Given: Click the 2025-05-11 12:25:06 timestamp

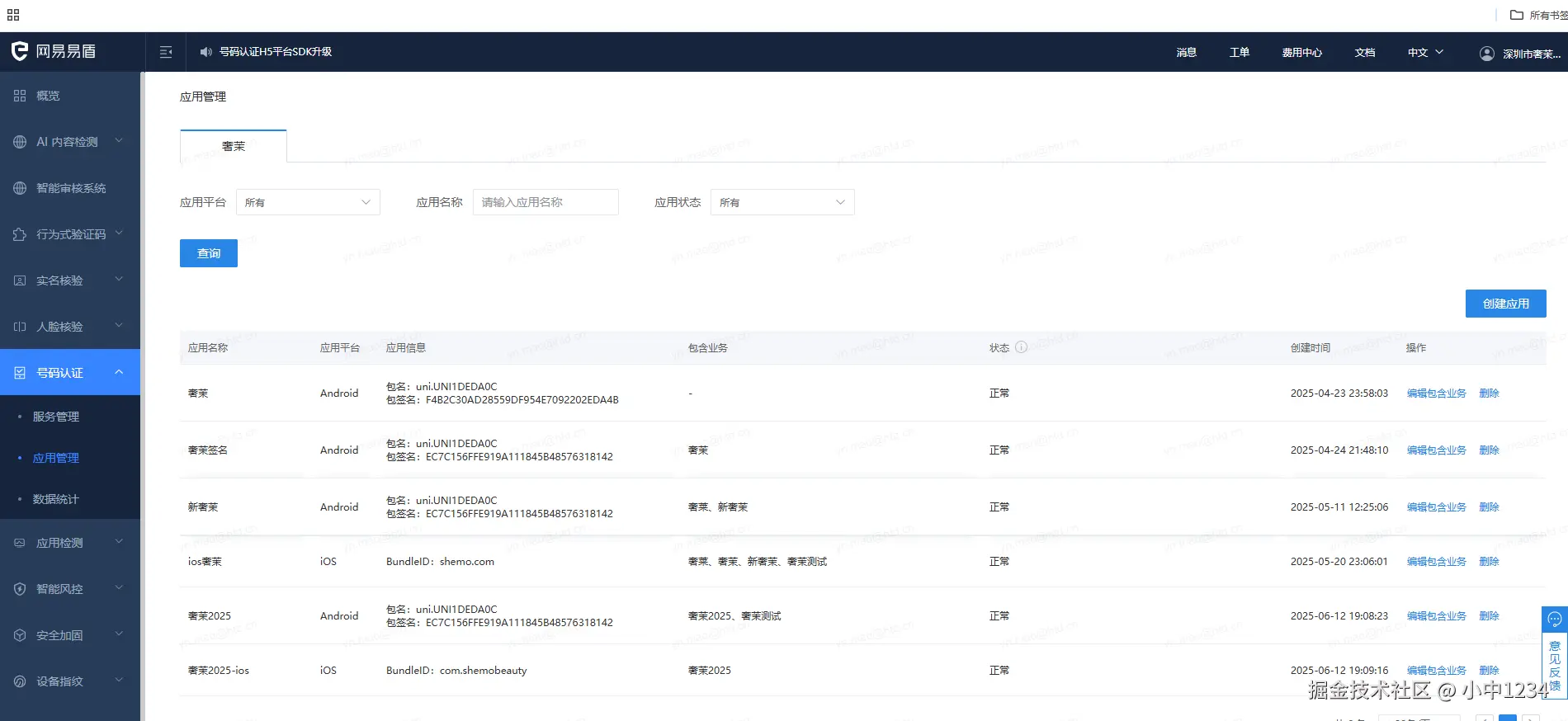Looking at the screenshot, I should (x=1339, y=507).
